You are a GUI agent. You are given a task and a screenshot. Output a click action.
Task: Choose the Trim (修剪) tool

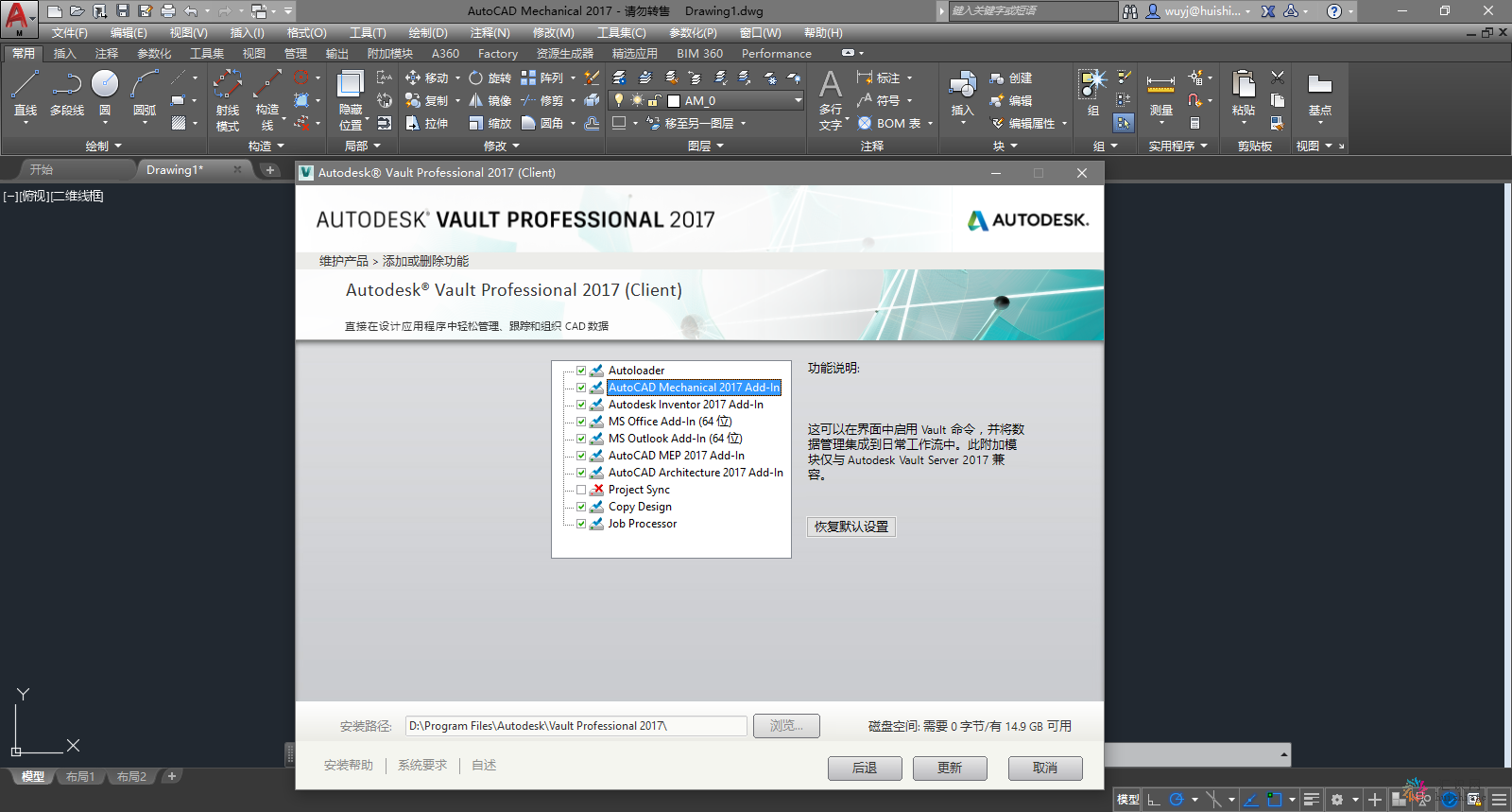(x=541, y=100)
